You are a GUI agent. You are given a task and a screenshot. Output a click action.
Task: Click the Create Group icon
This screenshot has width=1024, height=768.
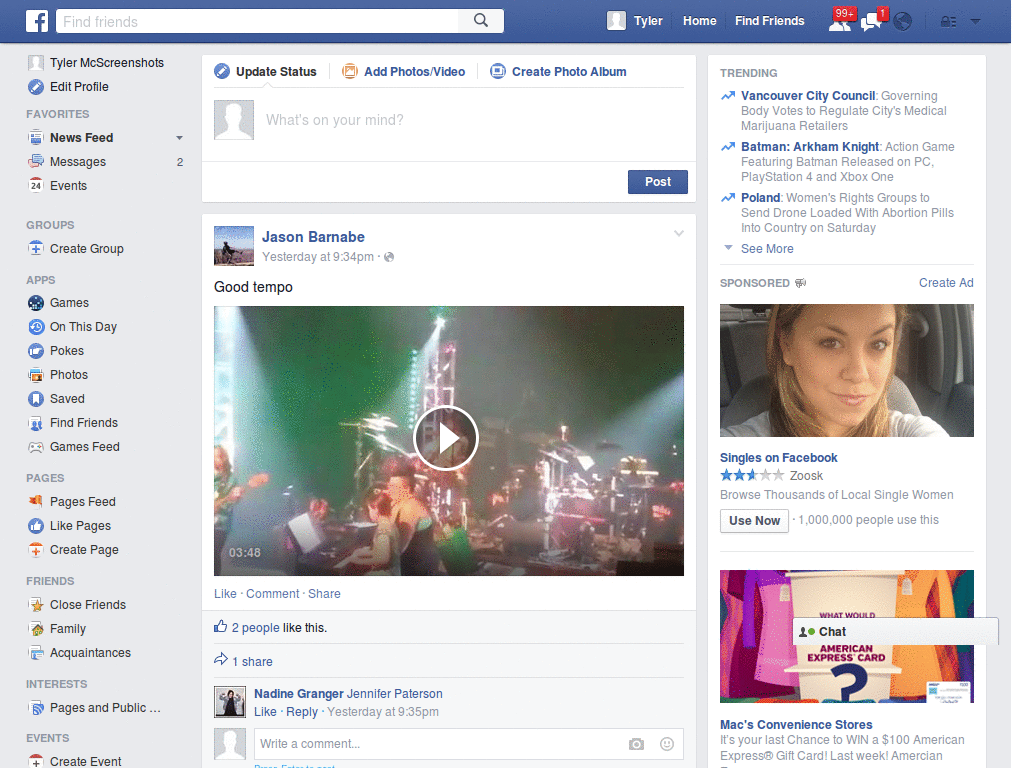(36, 249)
